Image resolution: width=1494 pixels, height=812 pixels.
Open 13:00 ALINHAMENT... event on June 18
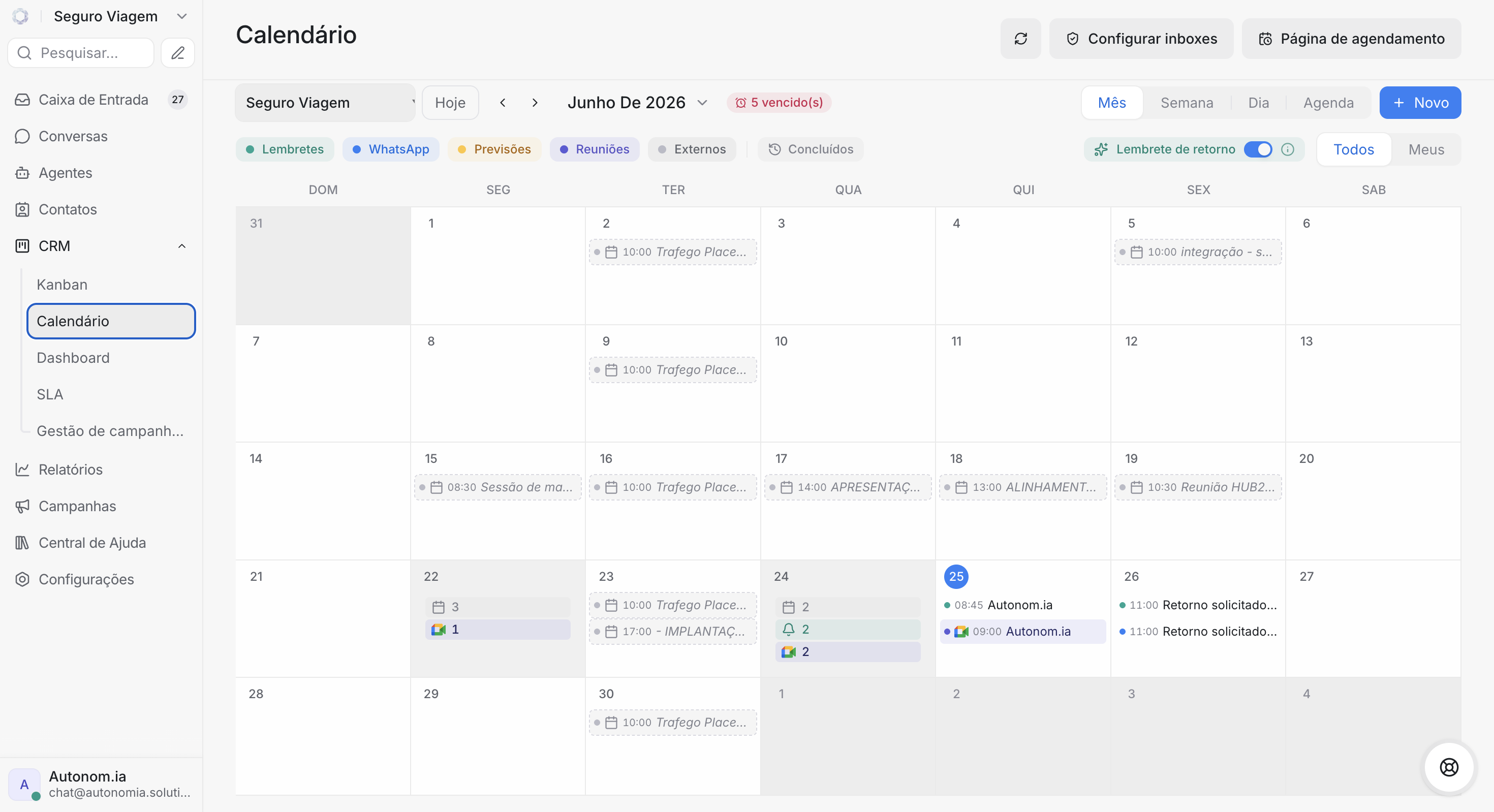pos(1022,487)
